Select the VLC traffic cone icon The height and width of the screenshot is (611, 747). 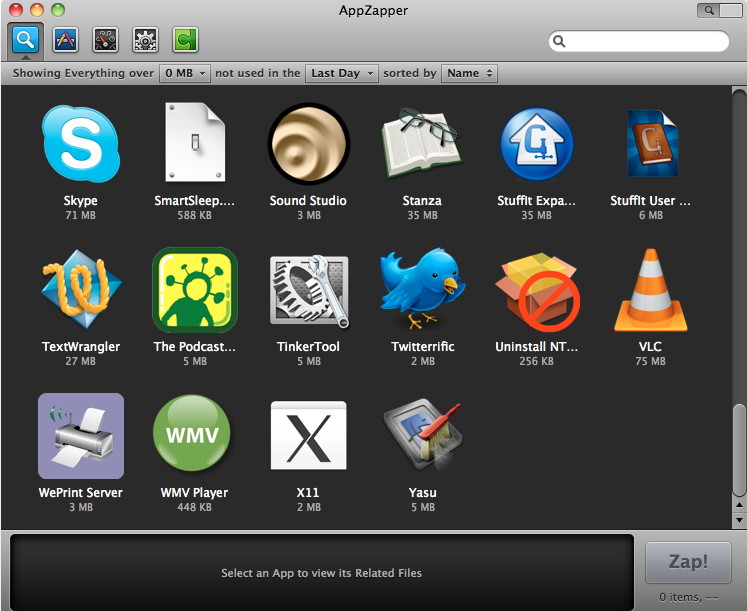point(650,290)
